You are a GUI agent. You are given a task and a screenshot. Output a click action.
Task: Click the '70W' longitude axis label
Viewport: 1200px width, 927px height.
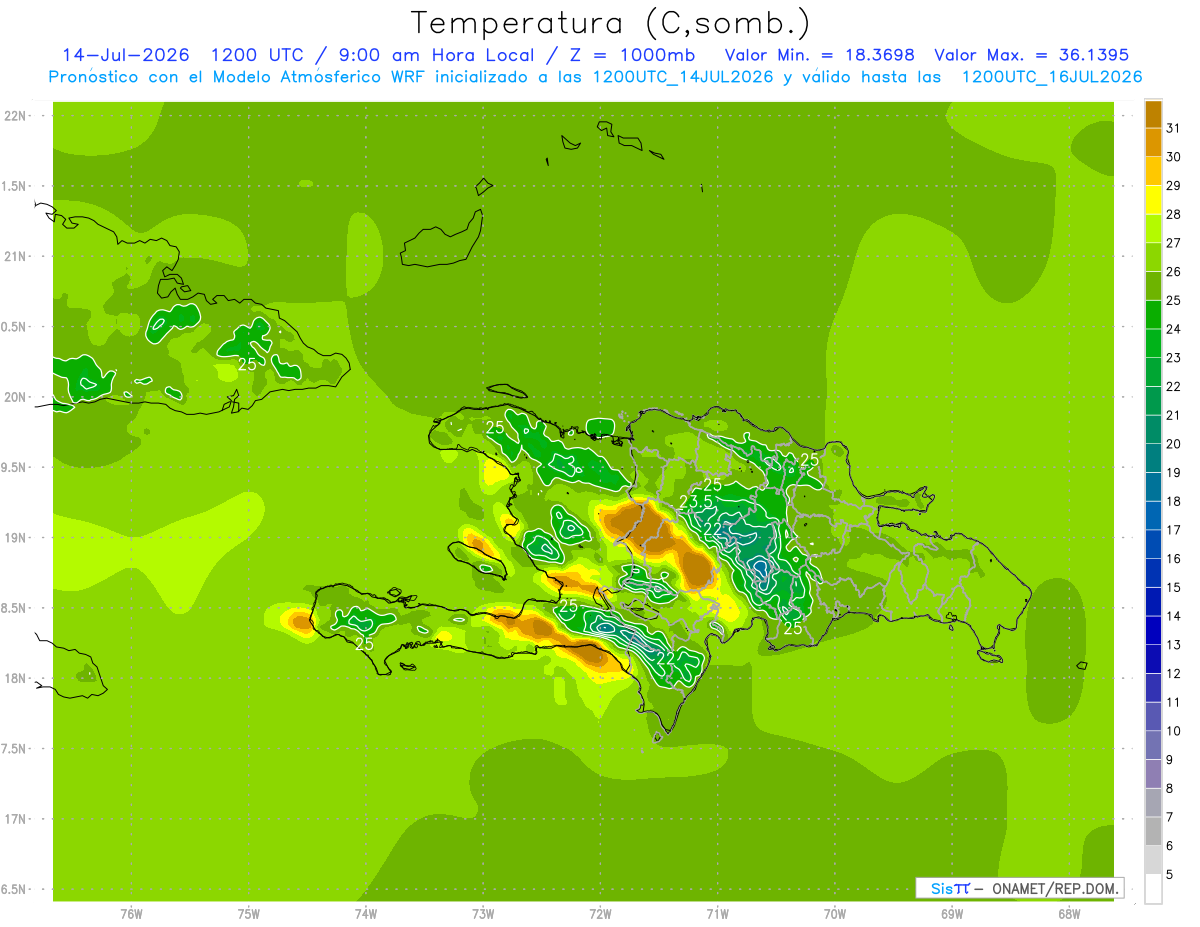(835, 914)
